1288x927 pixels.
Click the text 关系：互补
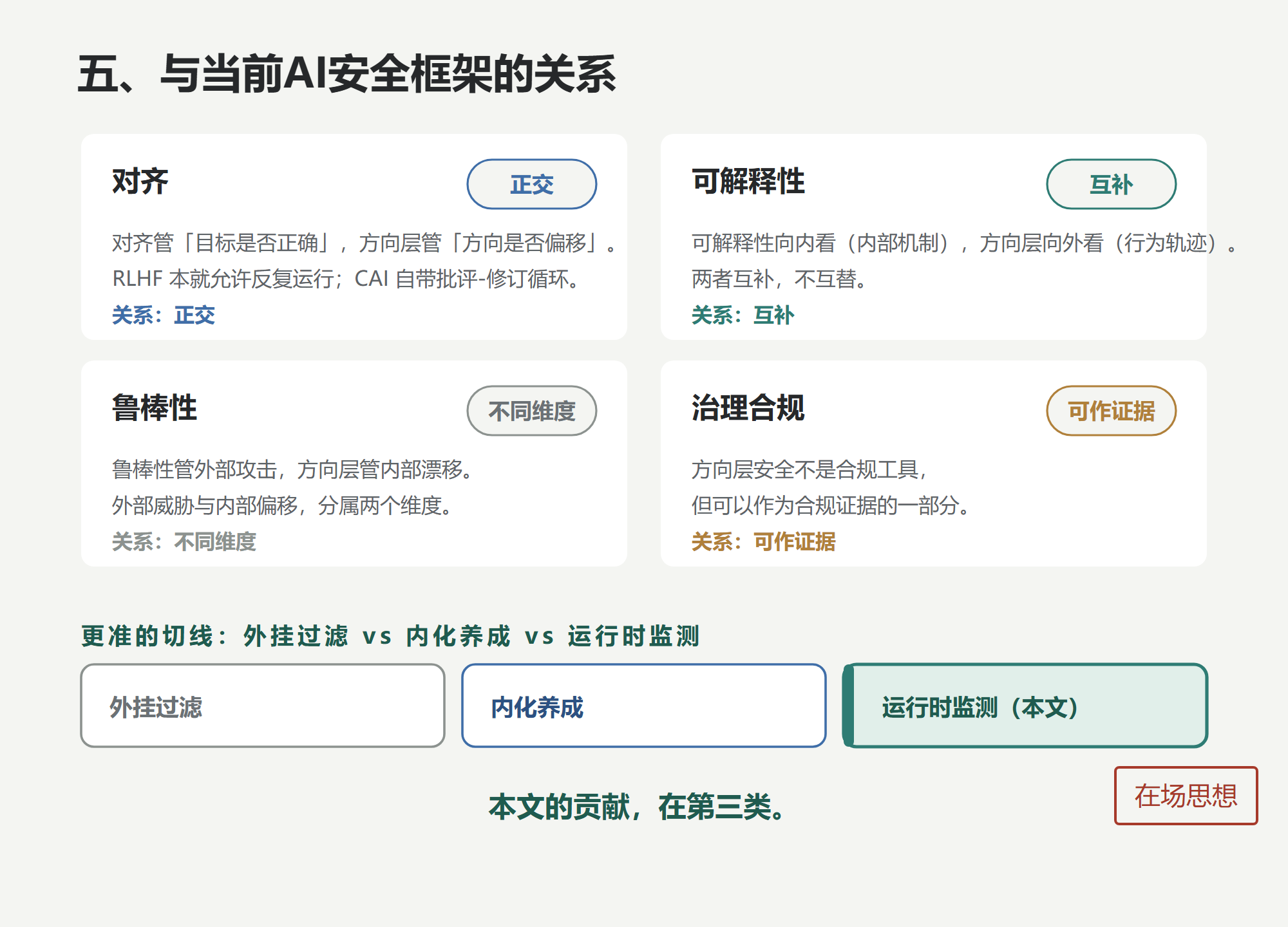coord(743,315)
